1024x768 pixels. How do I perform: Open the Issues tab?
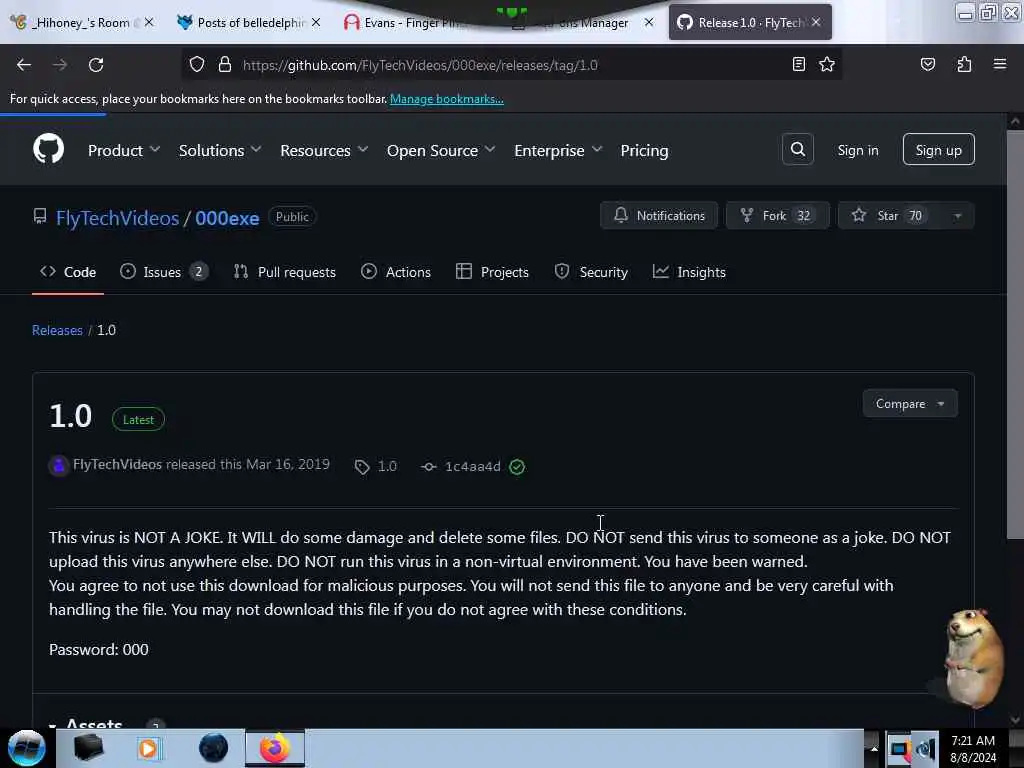coord(164,272)
